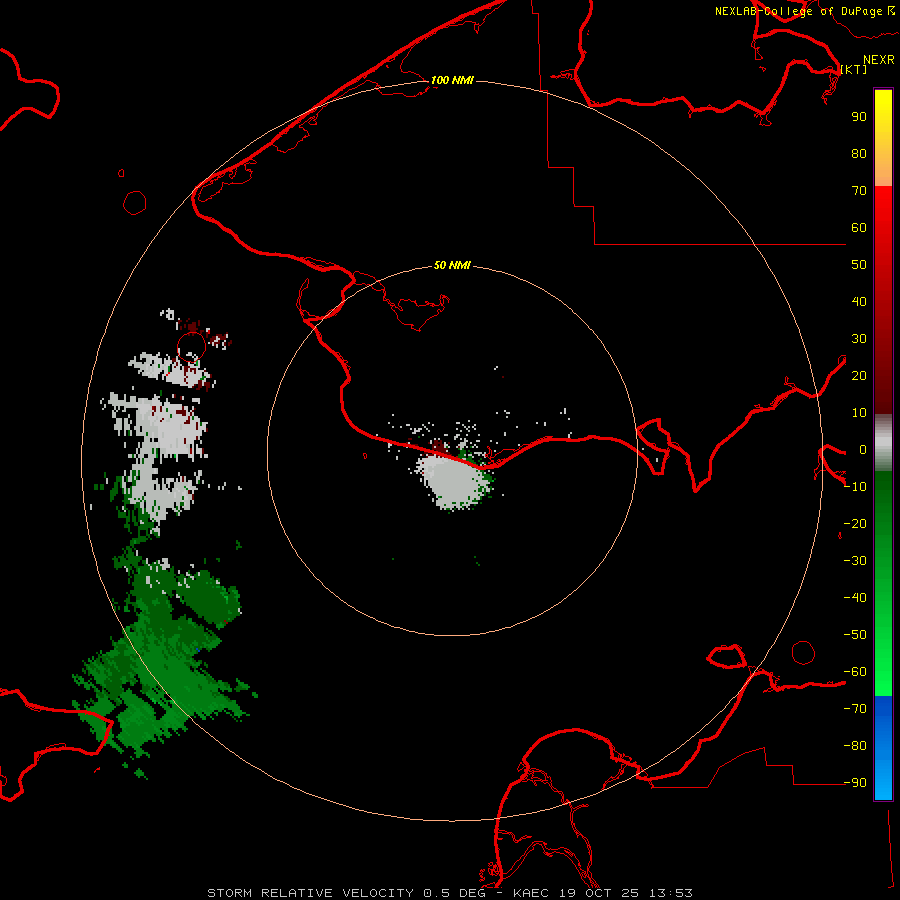This screenshot has height=900, width=900.
Task: Click the -20 value on the velocity scale
Action: tap(855, 523)
